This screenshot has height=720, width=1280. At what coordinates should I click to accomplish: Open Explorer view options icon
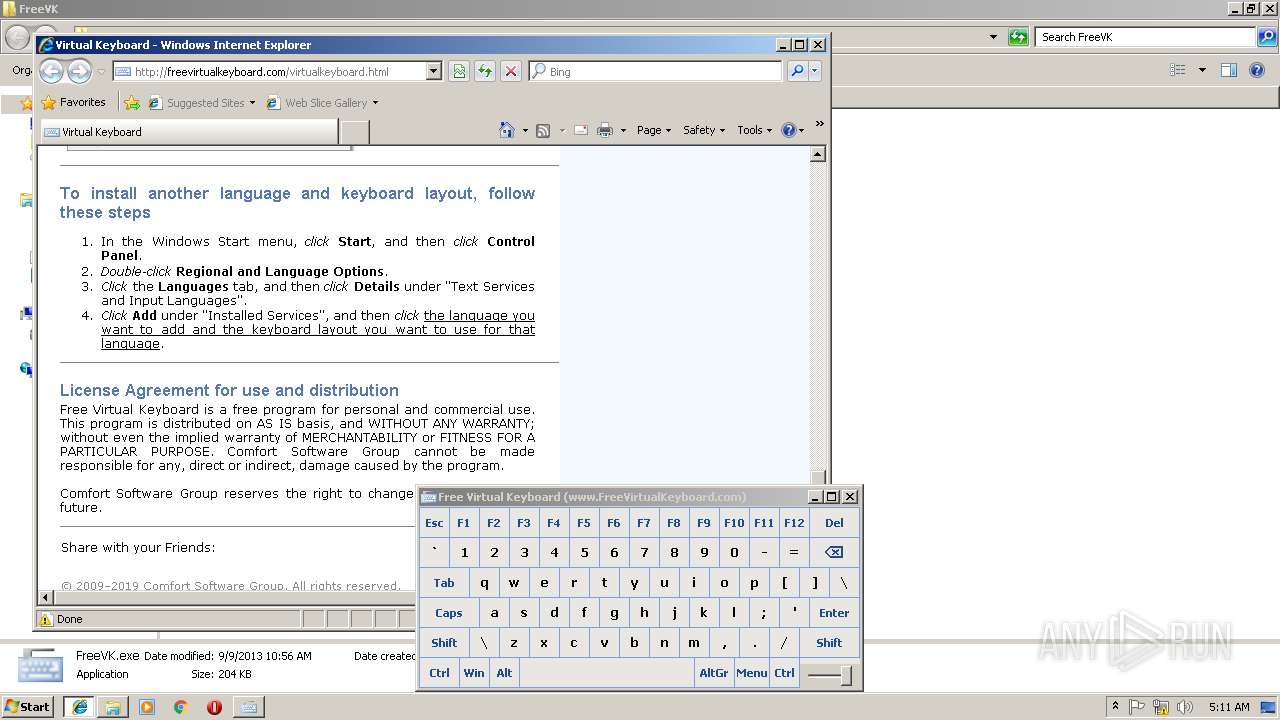1178,70
